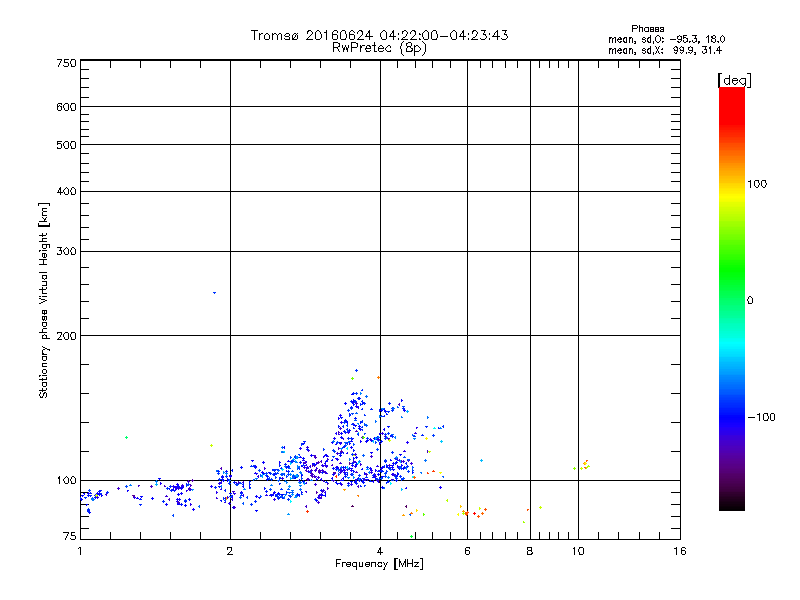Click the 'mean, sd,X: 99.9, 31.4' line
Image resolution: width=800 pixels, height=600 pixels.
[x=665, y=50]
